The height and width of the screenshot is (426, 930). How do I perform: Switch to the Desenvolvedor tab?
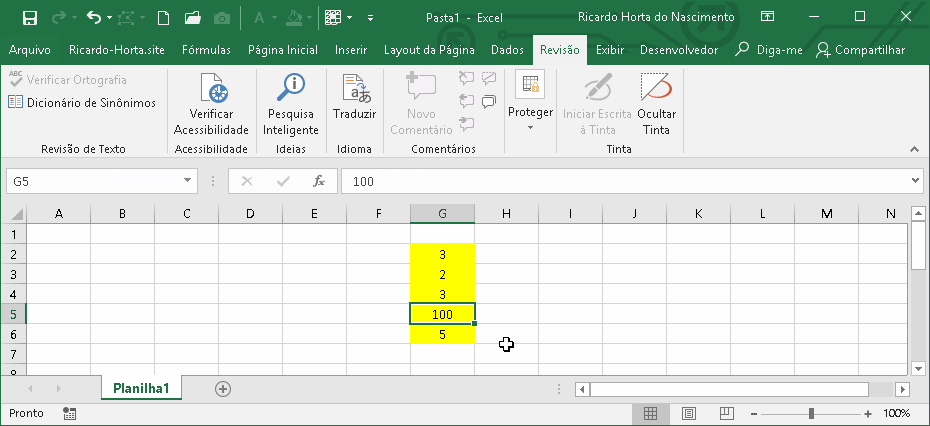pos(679,50)
